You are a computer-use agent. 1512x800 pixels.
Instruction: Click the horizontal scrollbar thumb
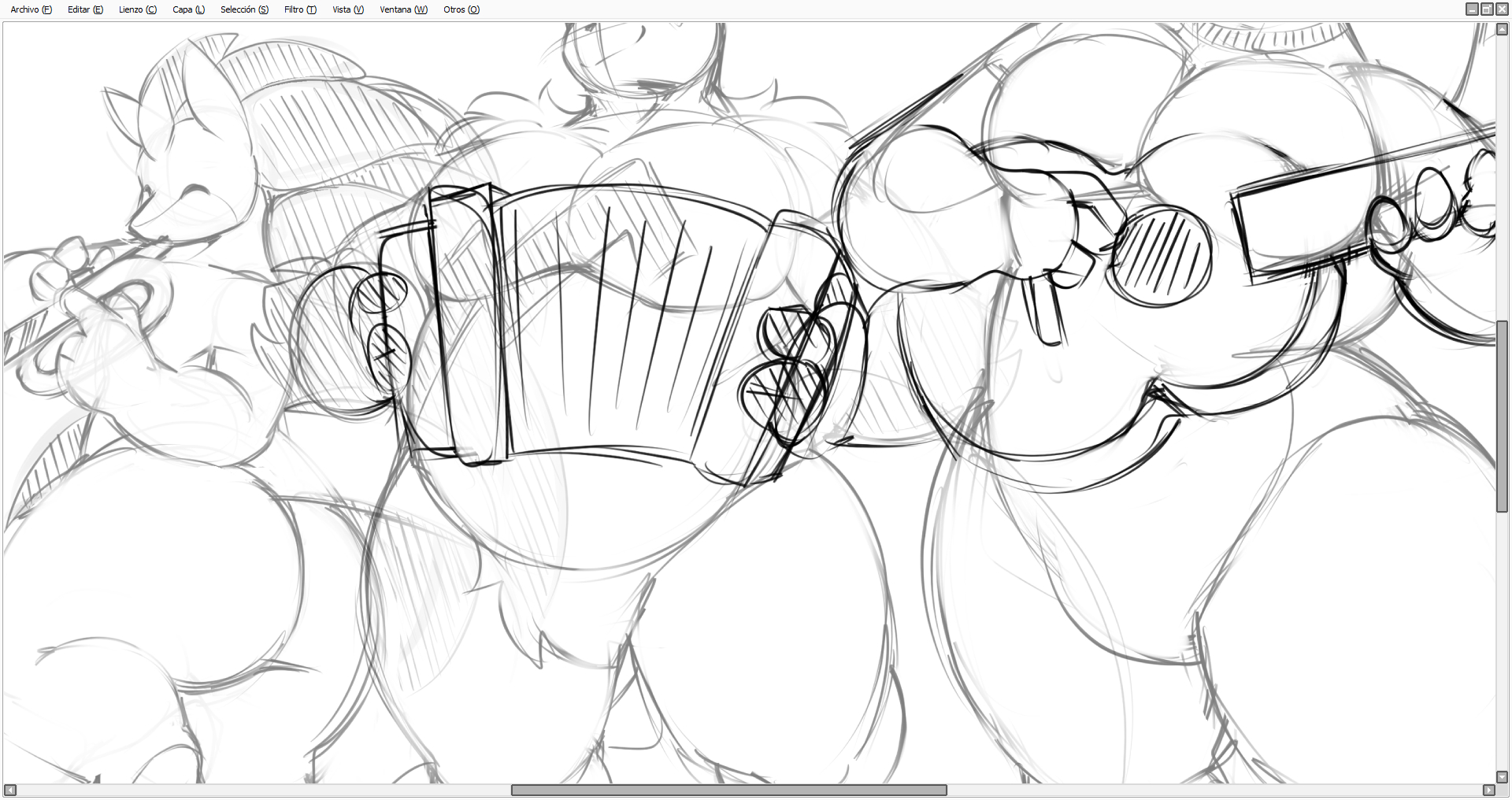click(728, 790)
